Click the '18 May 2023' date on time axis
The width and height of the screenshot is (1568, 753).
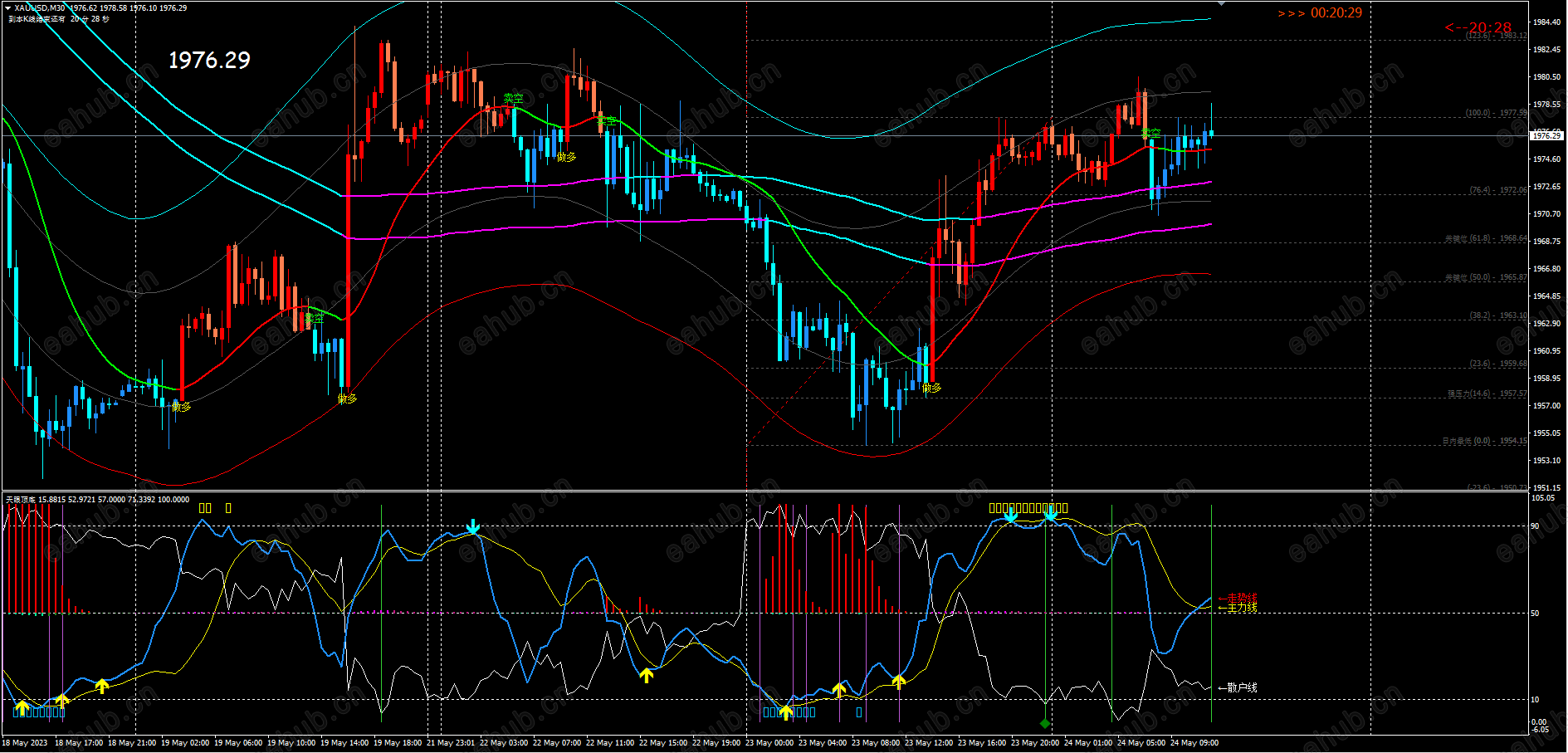[25, 743]
